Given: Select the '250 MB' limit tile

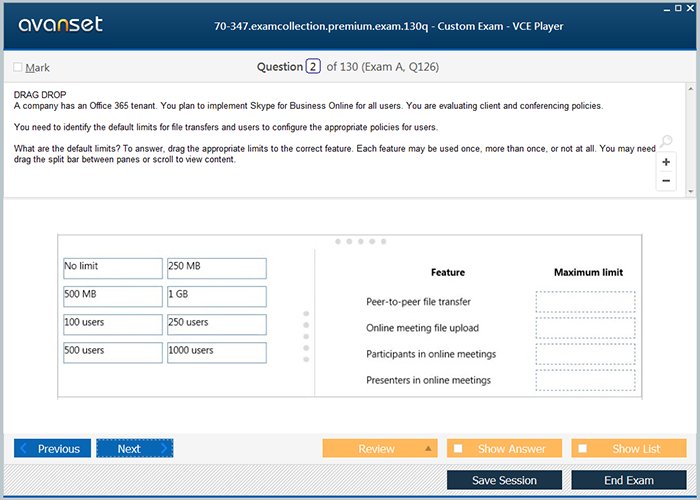Looking at the screenshot, I should click(x=216, y=268).
